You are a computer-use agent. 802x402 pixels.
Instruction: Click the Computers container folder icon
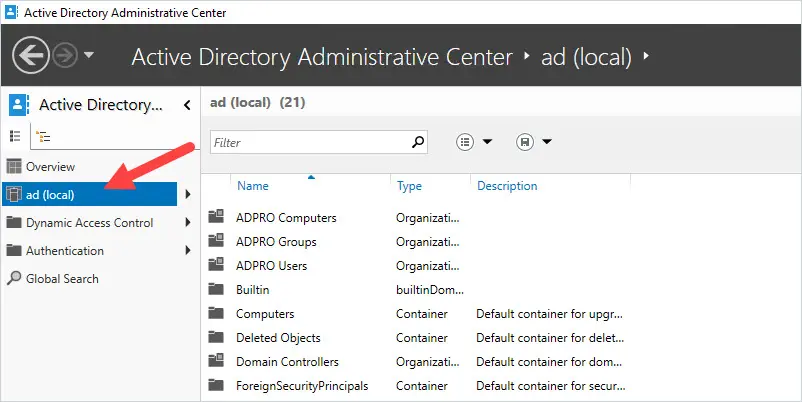coord(216,313)
